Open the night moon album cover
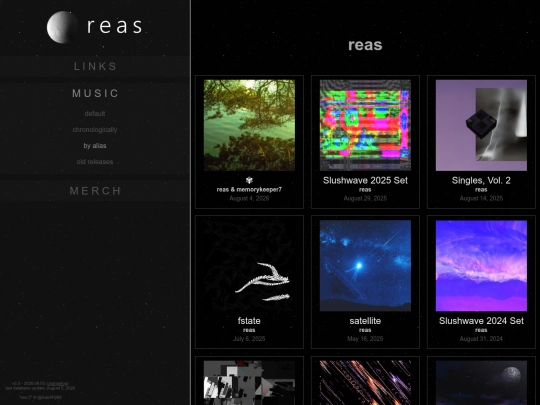Screen dimensions: 540x405 pyautogui.click(x=481, y=383)
